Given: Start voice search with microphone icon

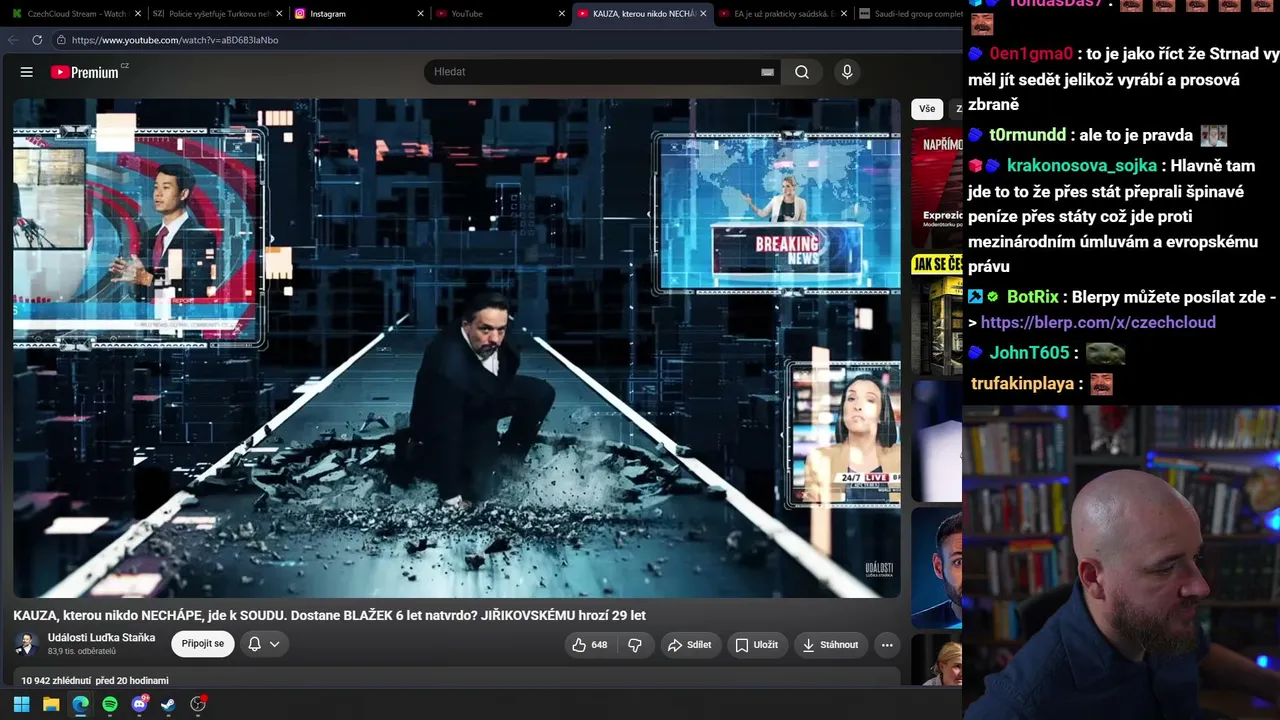Looking at the screenshot, I should click(847, 72).
